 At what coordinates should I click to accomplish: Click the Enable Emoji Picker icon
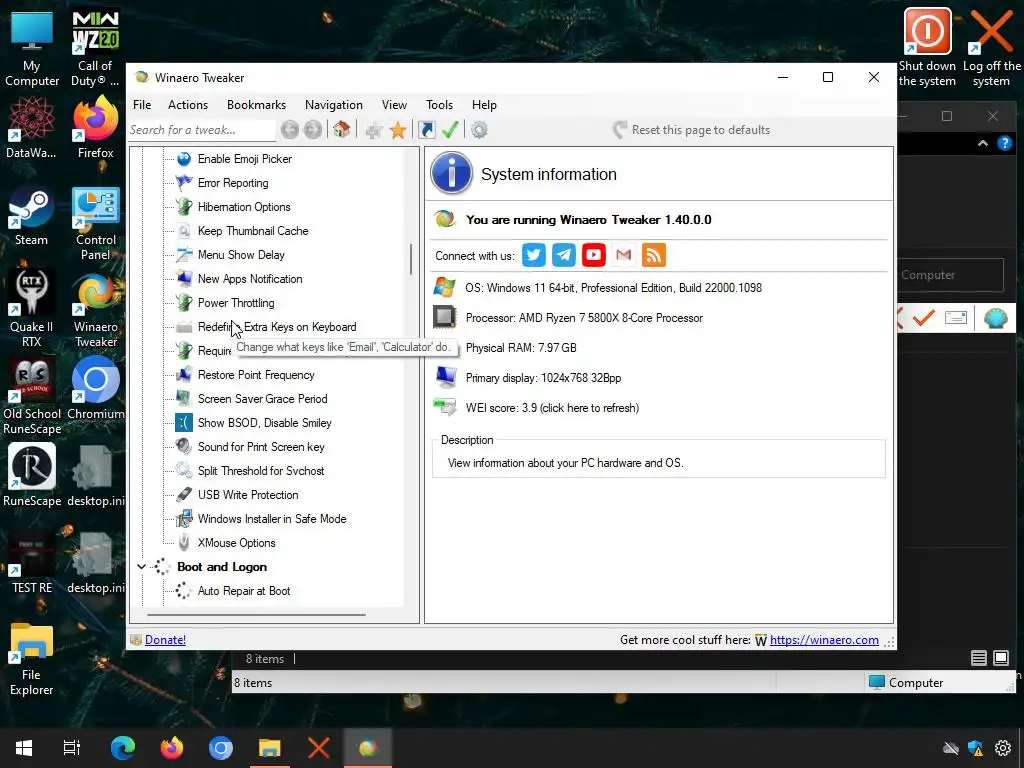(x=184, y=159)
